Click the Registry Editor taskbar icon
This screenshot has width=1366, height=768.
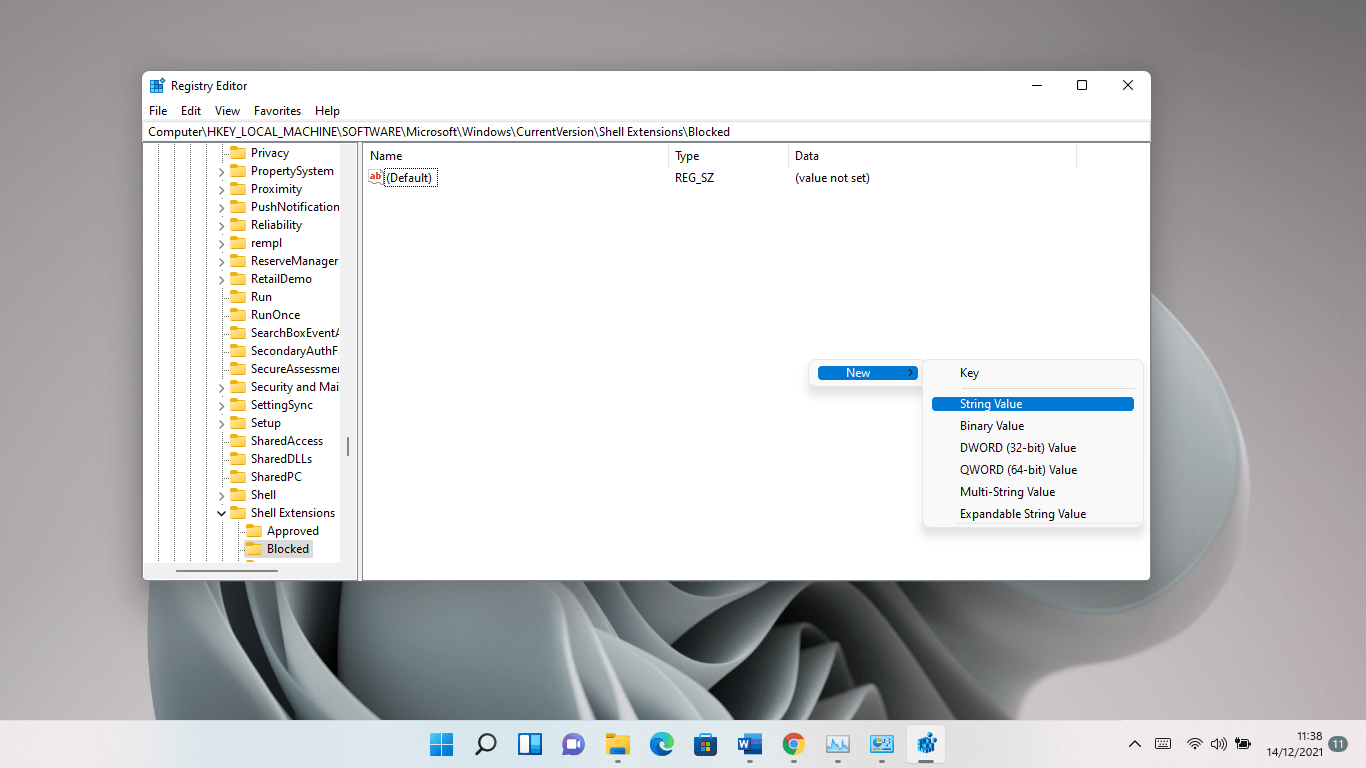925,744
